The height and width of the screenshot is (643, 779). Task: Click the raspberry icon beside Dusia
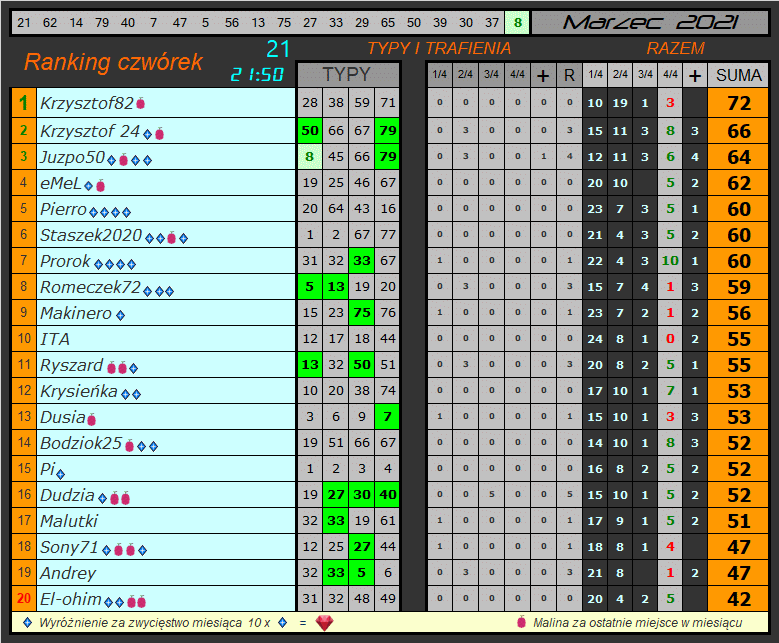click(91, 420)
